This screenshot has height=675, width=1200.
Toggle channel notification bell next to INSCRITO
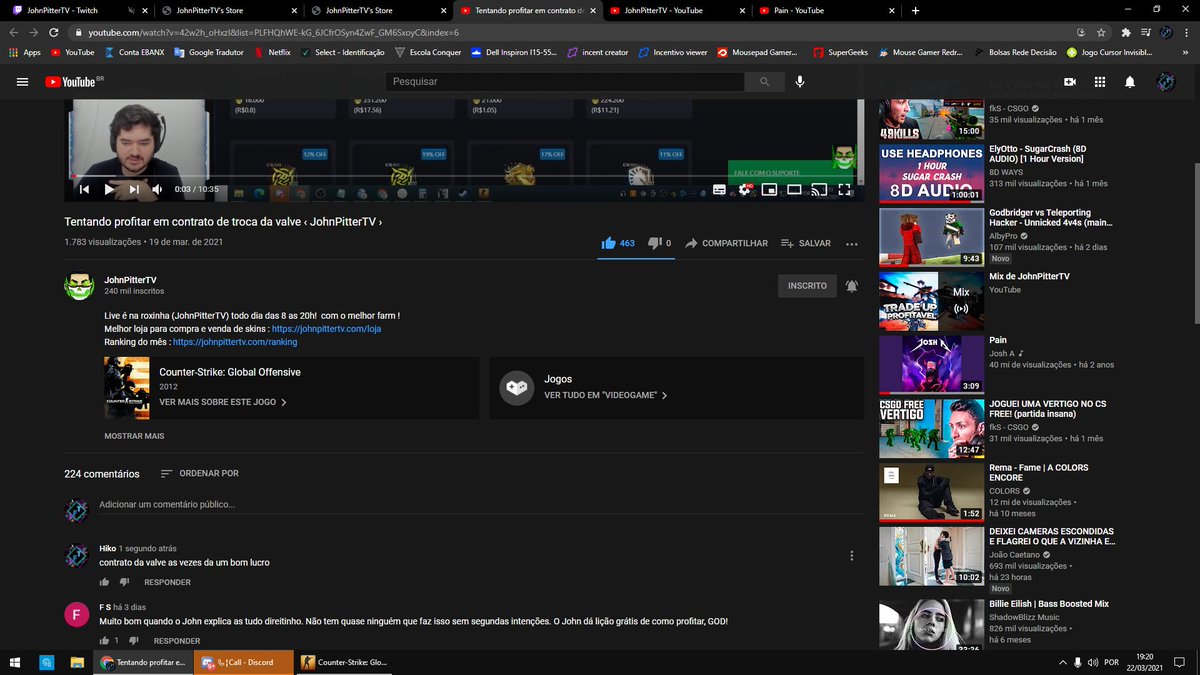pyautogui.click(x=851, y=286)
